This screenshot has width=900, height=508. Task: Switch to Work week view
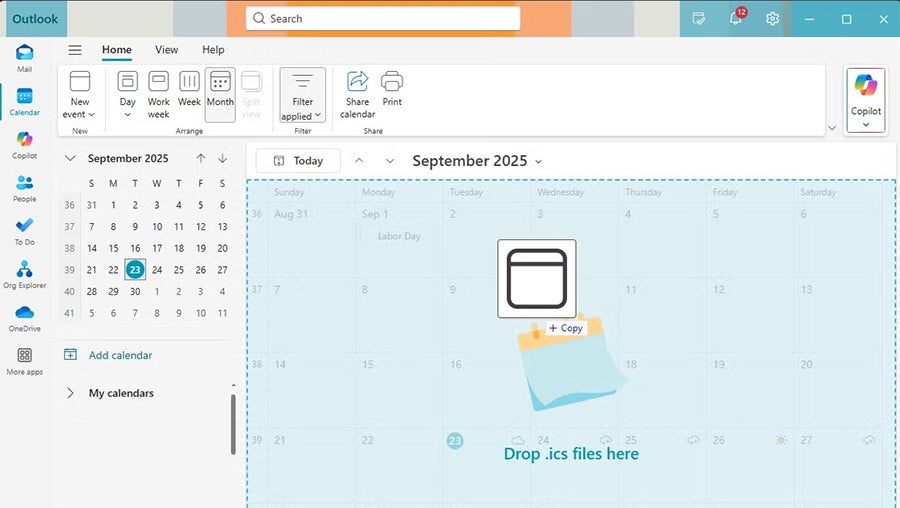(x=158, y=94)
